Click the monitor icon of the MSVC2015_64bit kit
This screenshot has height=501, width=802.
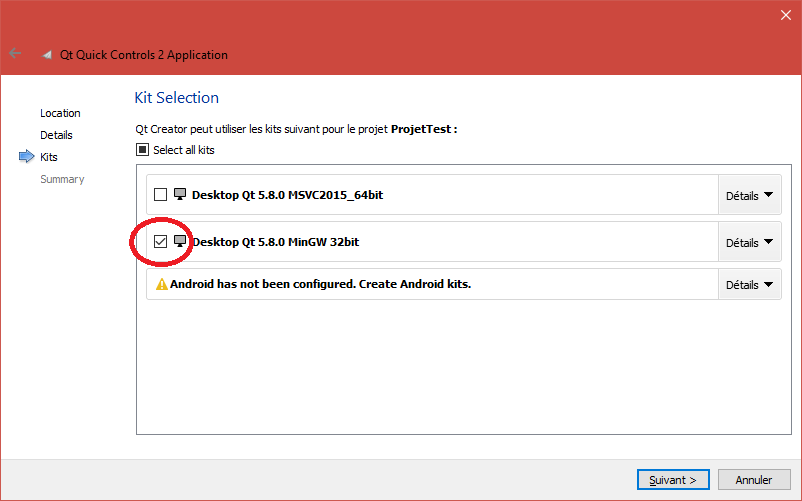click(180, 194)
